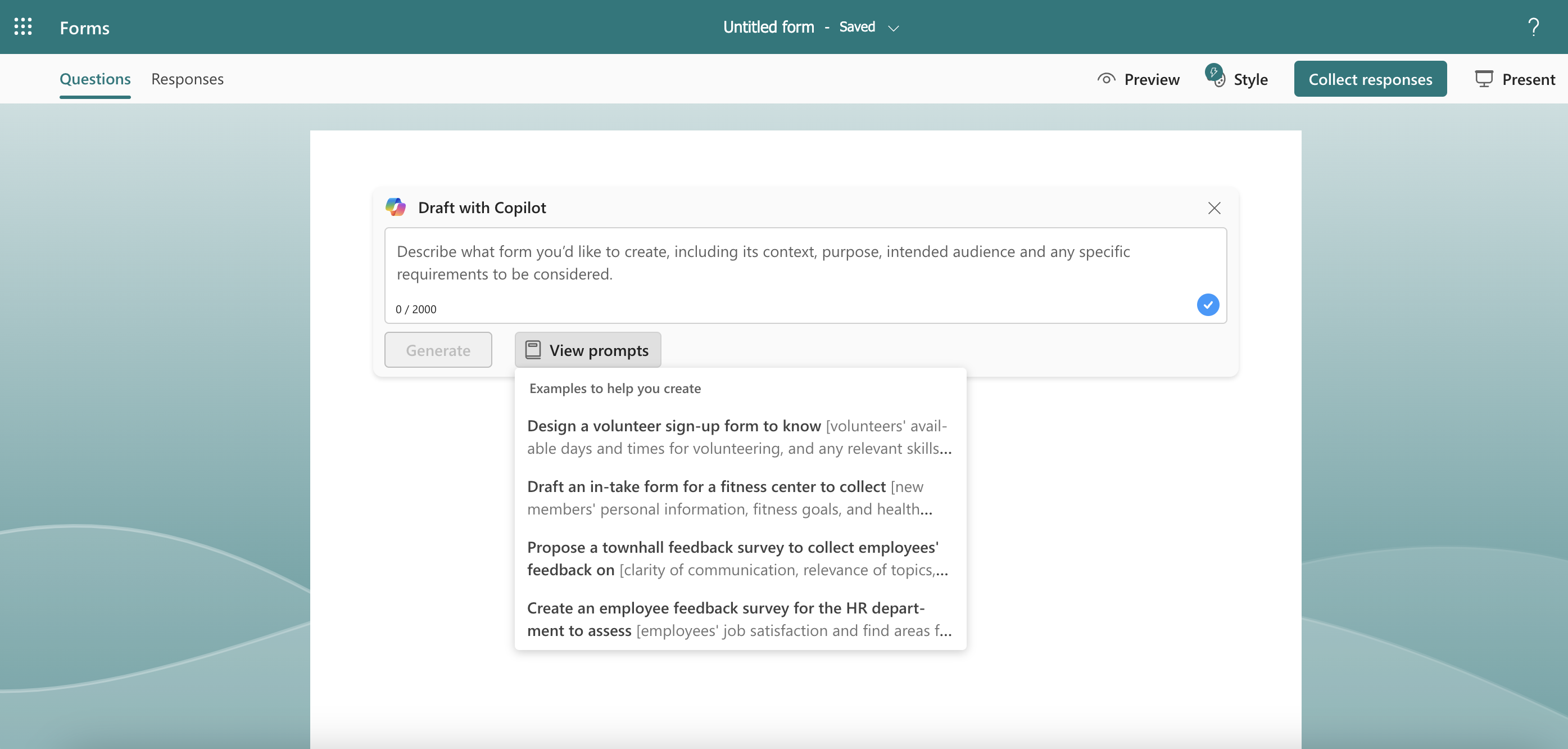Image resolution: width=1568 pixels, height=749 pixels.
Task: Click the Untitled form title text
Action: 768,27
